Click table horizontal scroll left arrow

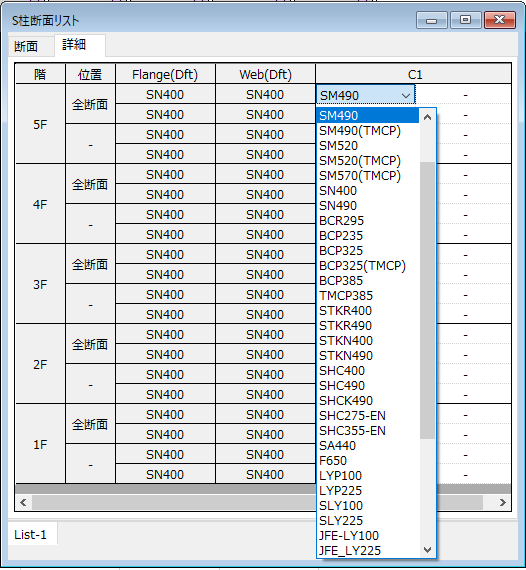click(x=23, y=502)
